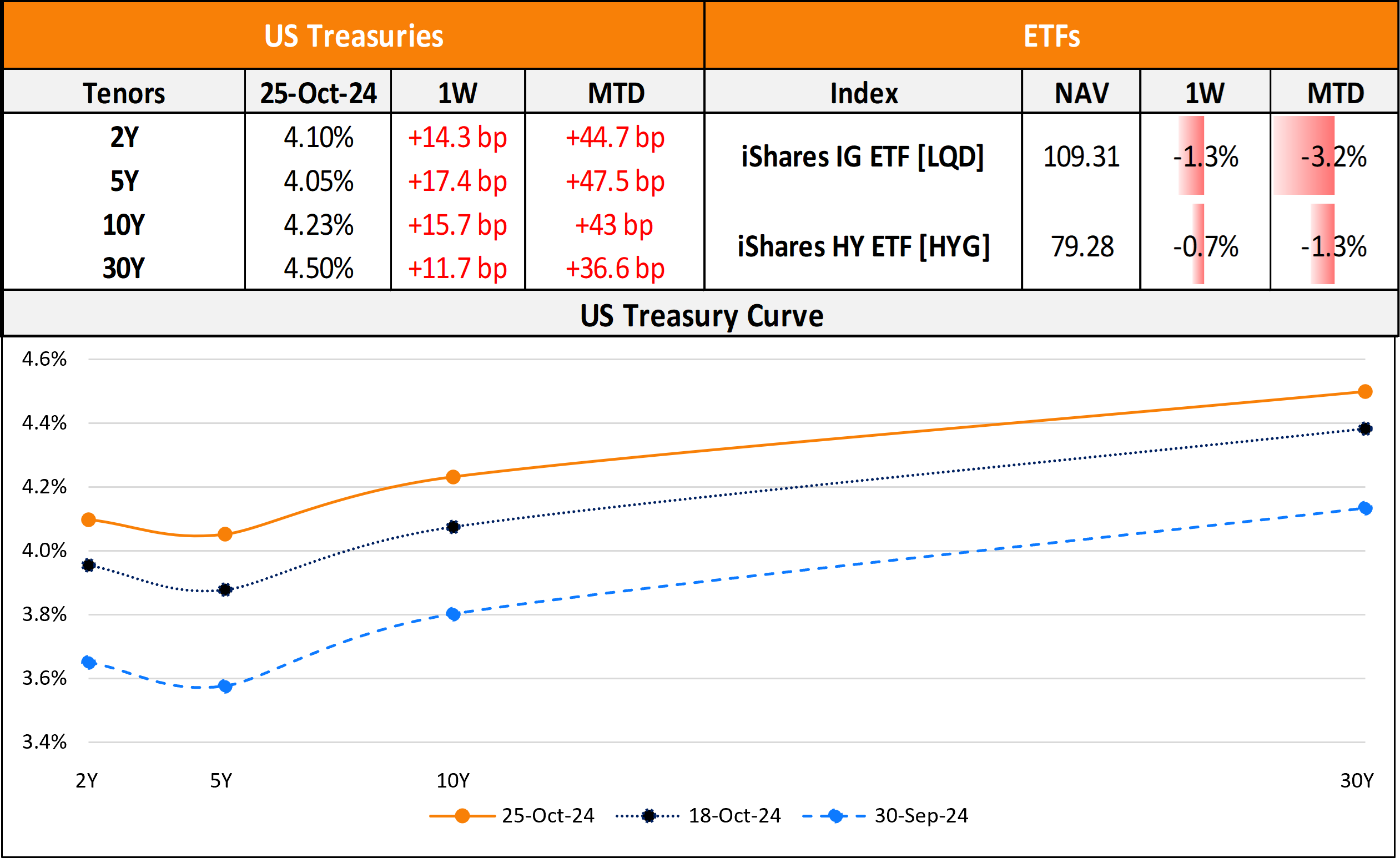The image size is (1400, 858).
Task: Select the "Tenors" column header
Action: pyautogui.click(x=124, y=93)
